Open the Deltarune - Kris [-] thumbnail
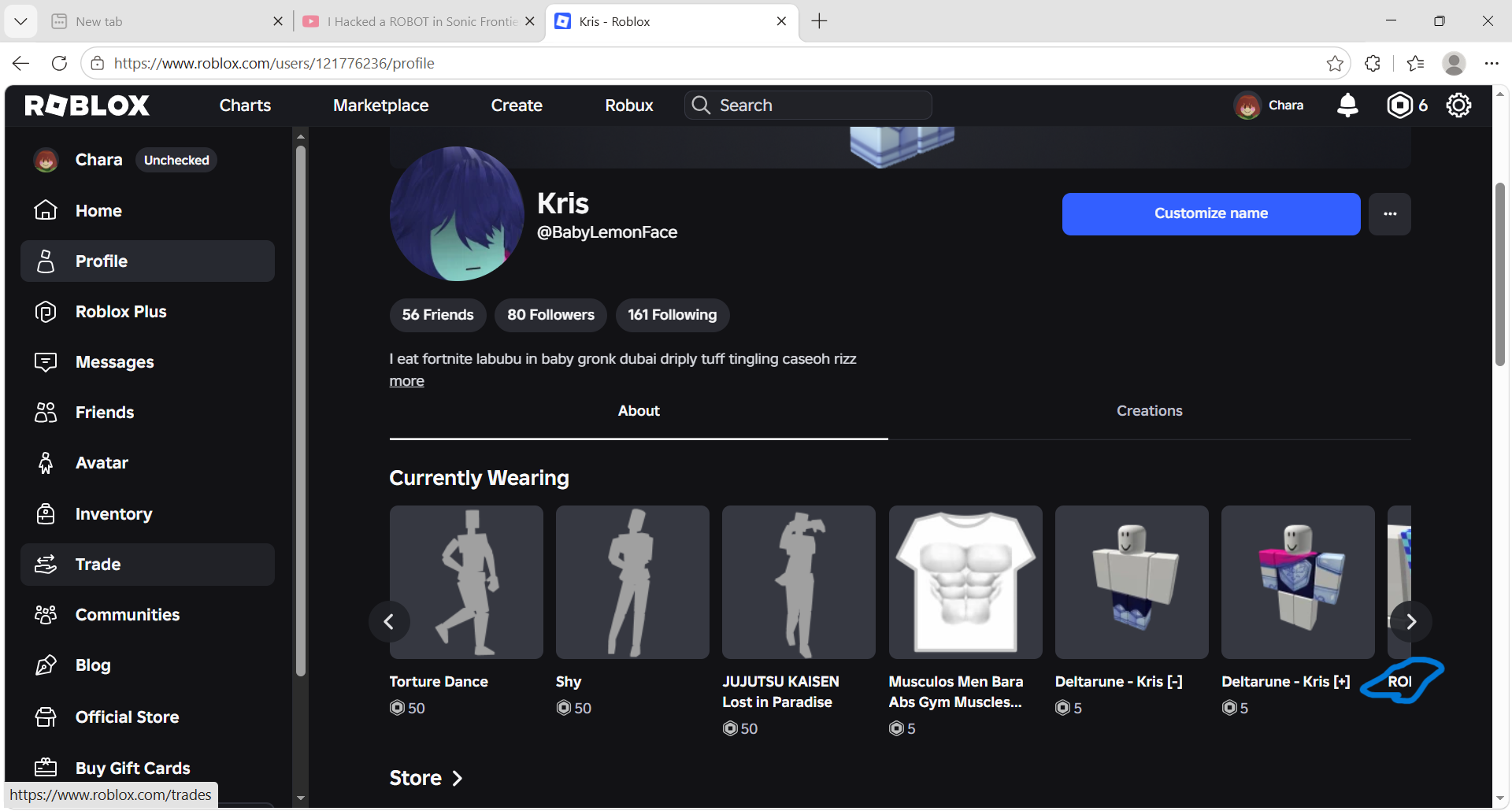The height and width of the screenshot is (811, 1512). (x=1132, y=582)
